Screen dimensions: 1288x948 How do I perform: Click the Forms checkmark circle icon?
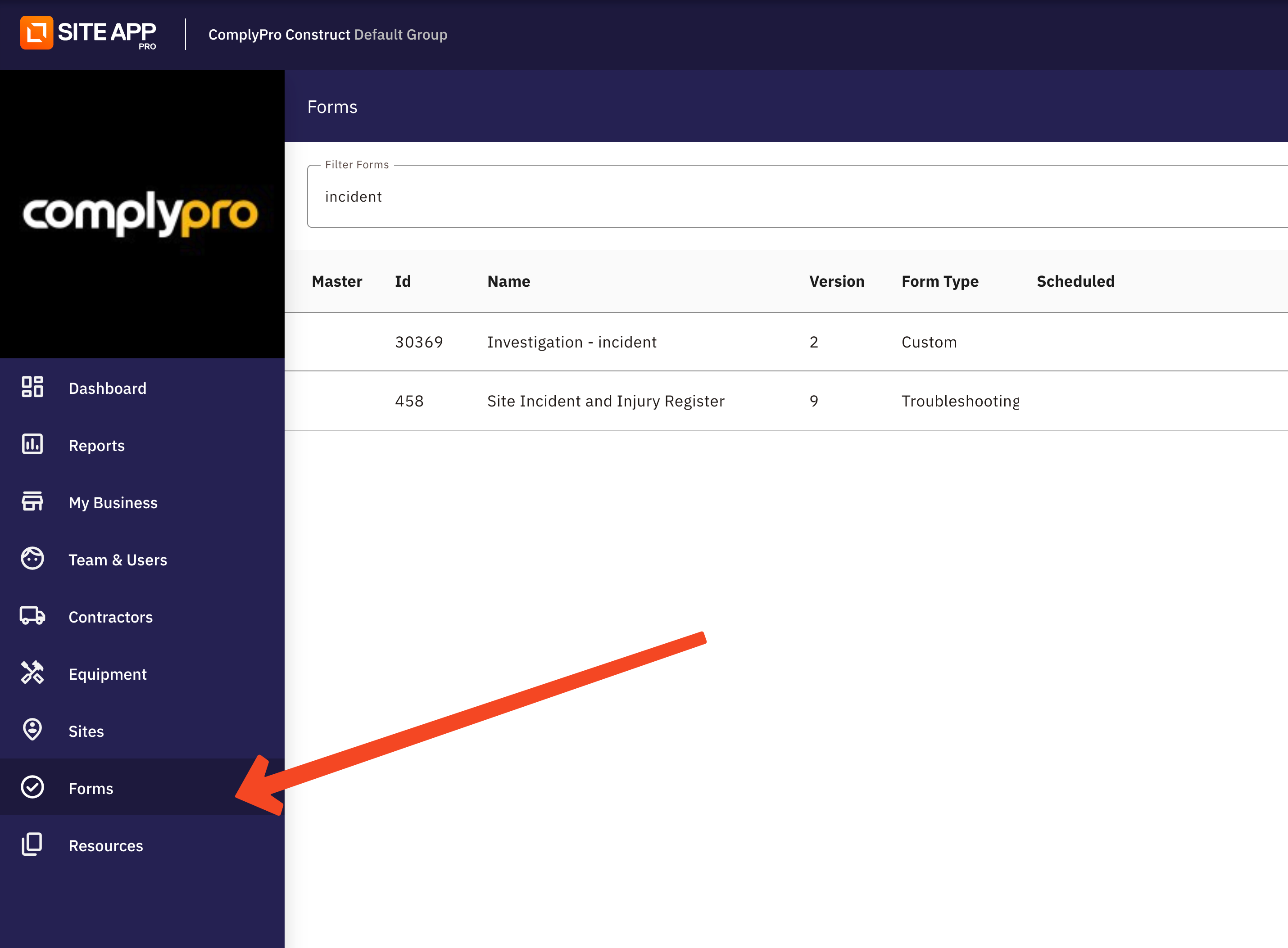(32, 787)
